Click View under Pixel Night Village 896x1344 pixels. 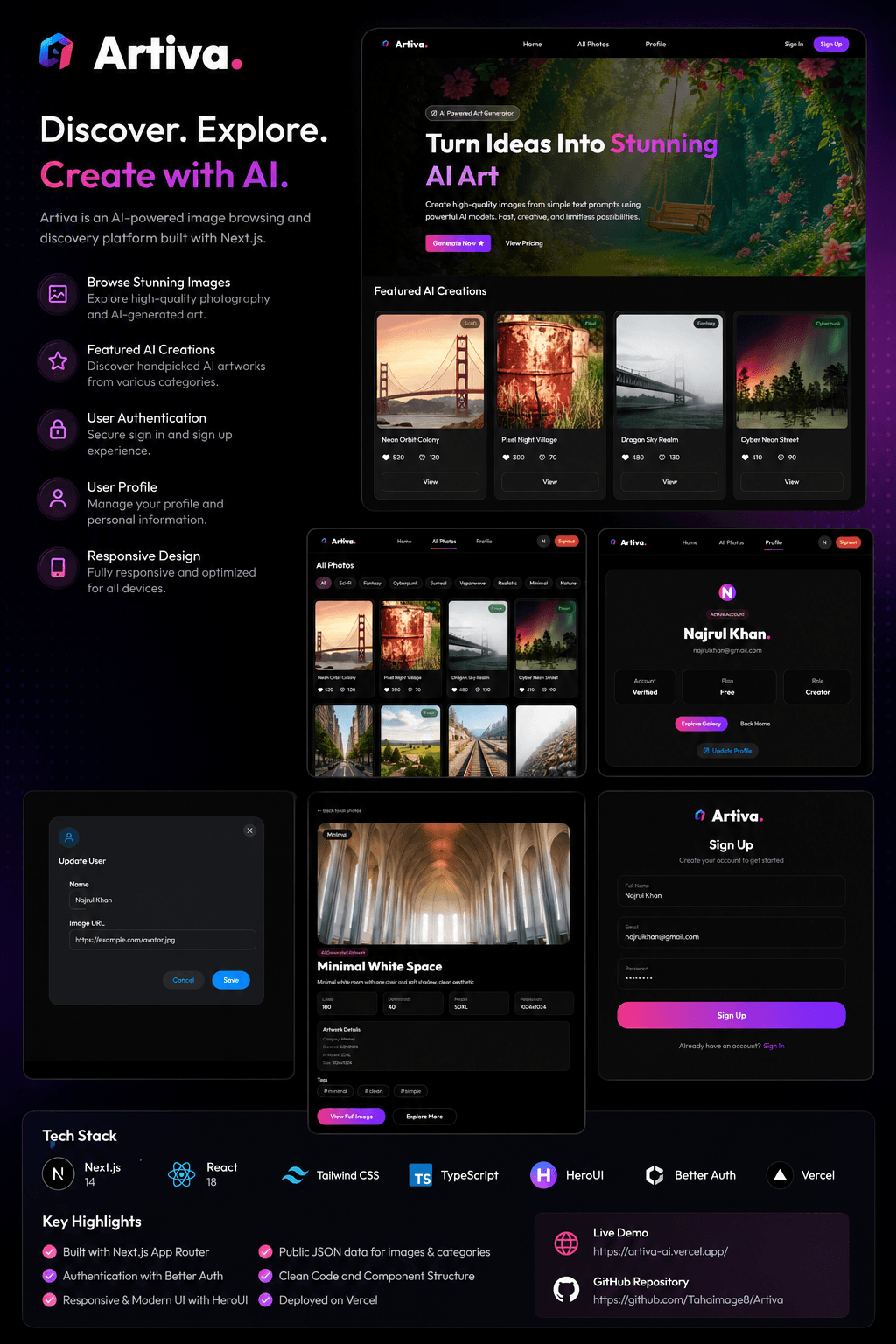pos(550,481)
